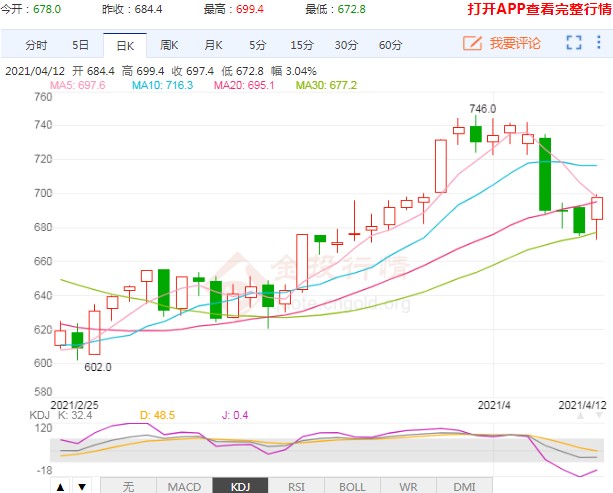Click the grey down triangle near 2021/4/12
The height and width of the screenshot is (493, 613).
point(599,416)
